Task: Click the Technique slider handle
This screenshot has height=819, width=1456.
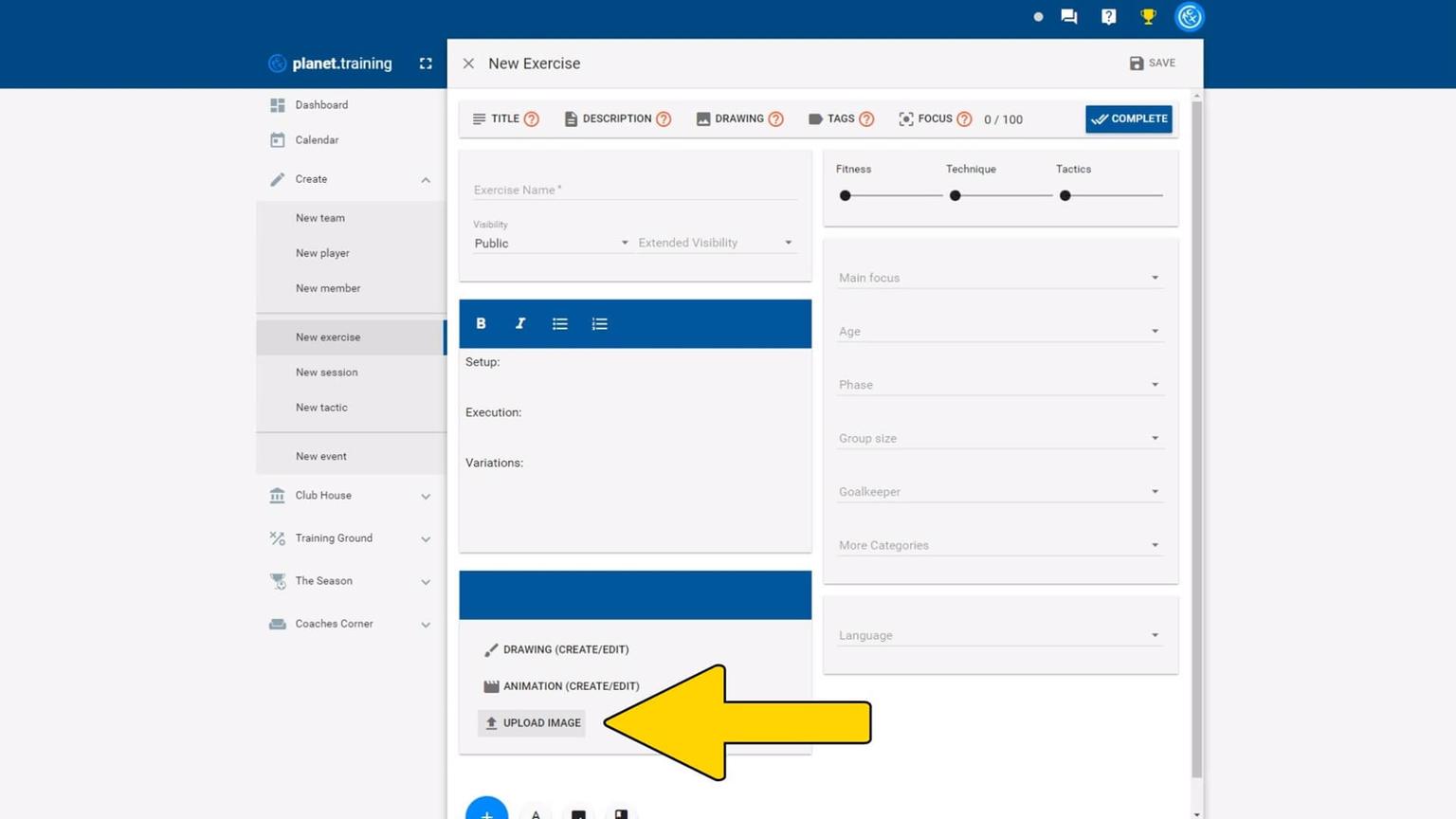Action: [955, 195]
